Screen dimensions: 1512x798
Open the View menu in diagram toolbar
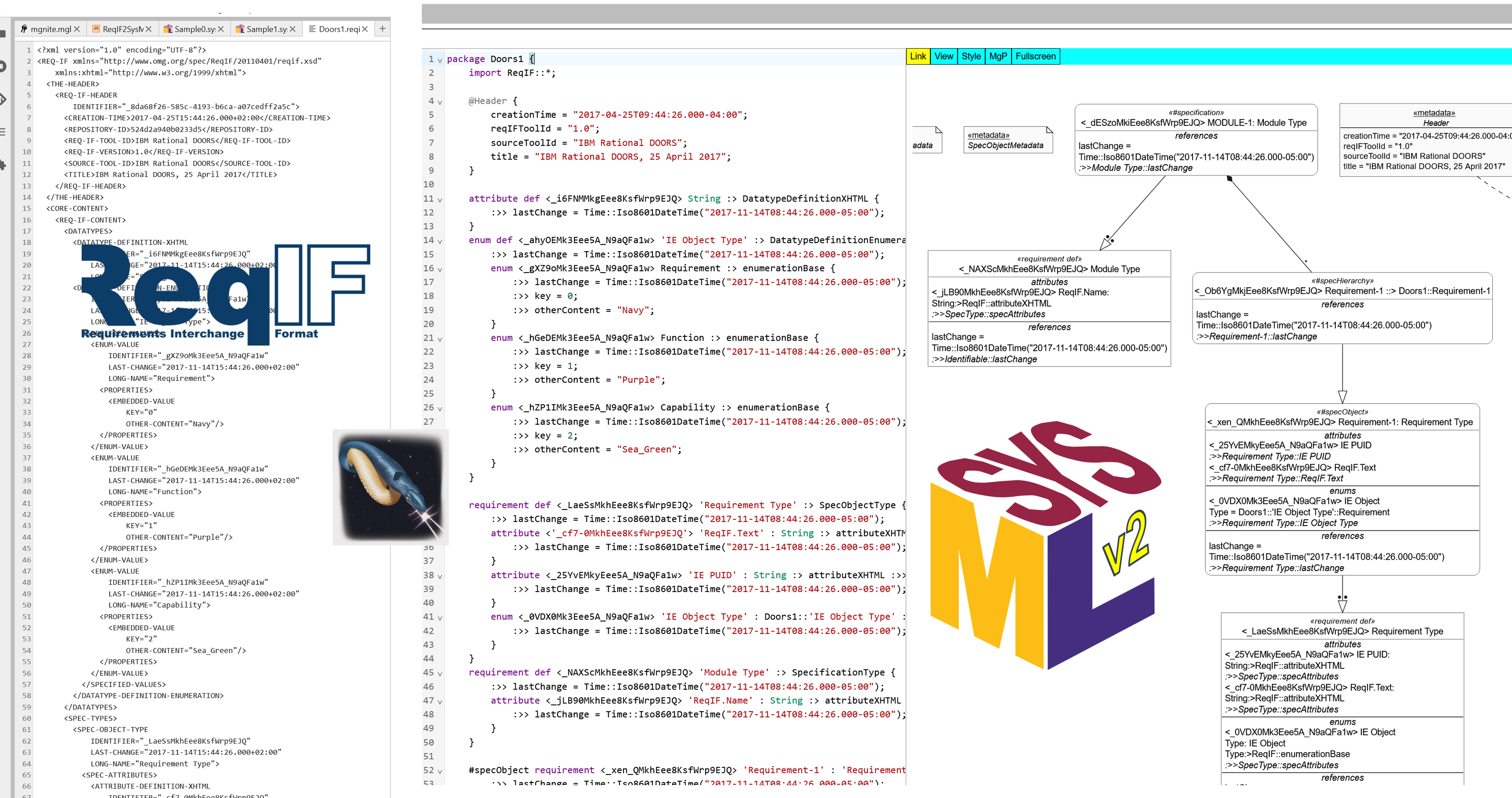click(943, 56)
